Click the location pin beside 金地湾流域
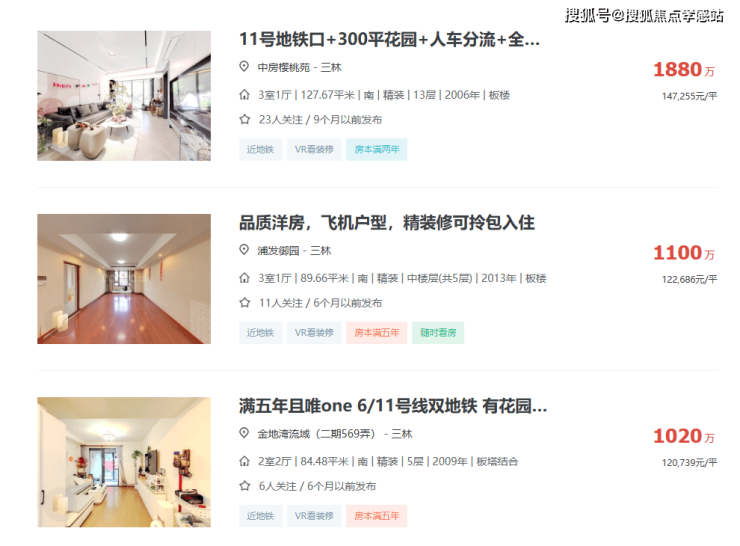 [244, 433]
